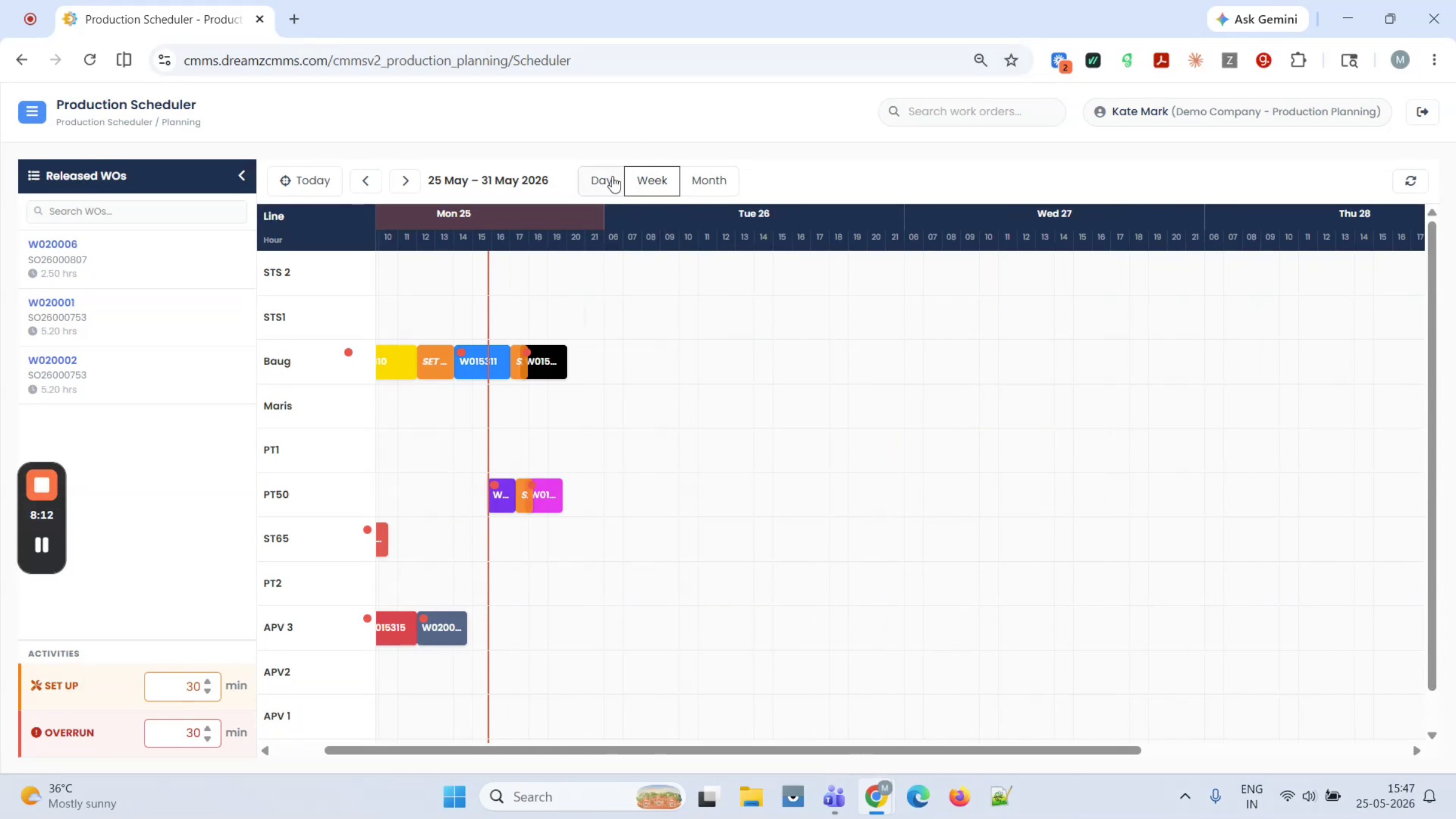Click the refresh icon in the scheduler toolbar
Screen dimensions: 1456x819
tap(1410, 181)
